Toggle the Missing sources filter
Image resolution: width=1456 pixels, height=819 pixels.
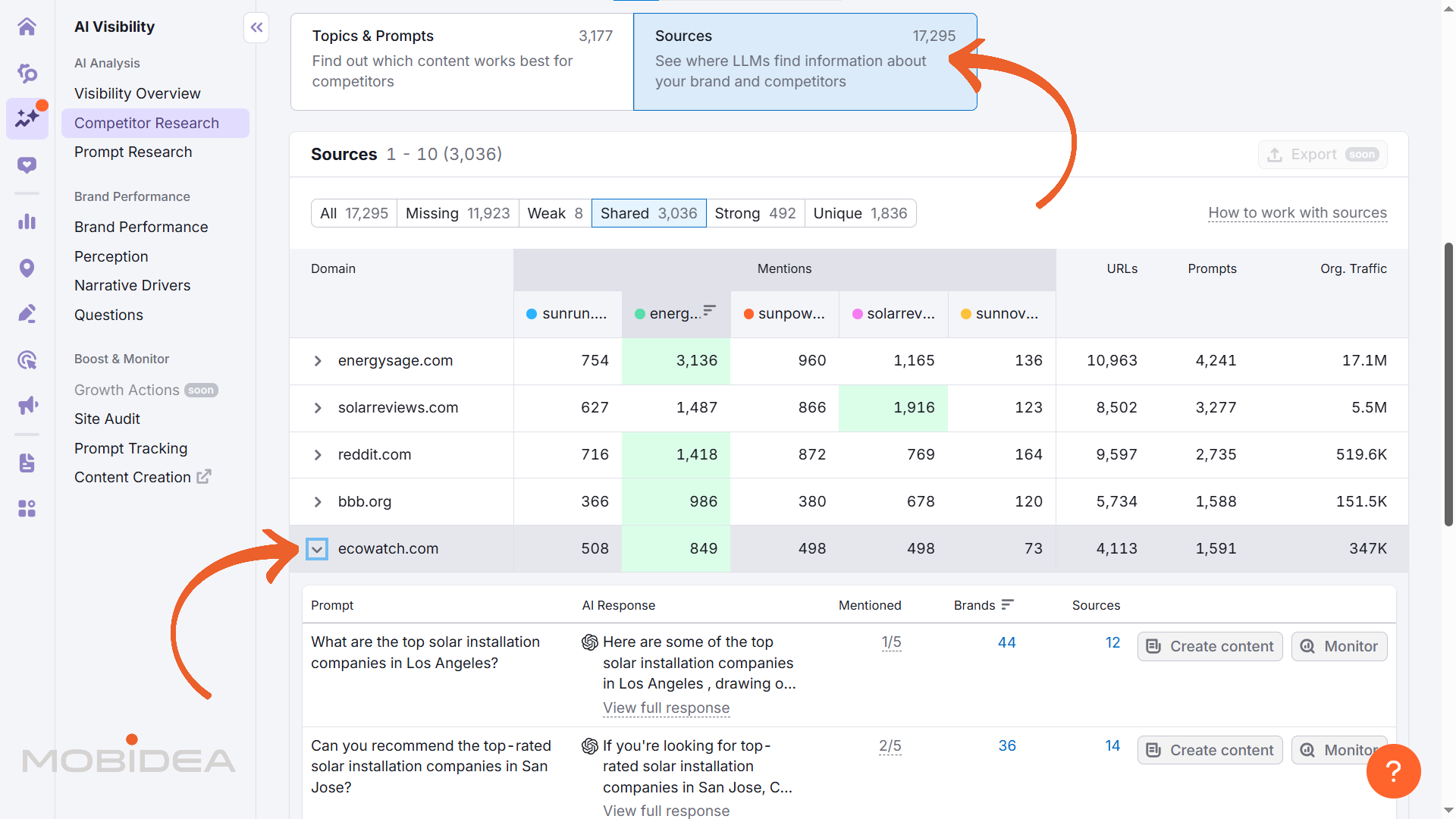[457, 213]
